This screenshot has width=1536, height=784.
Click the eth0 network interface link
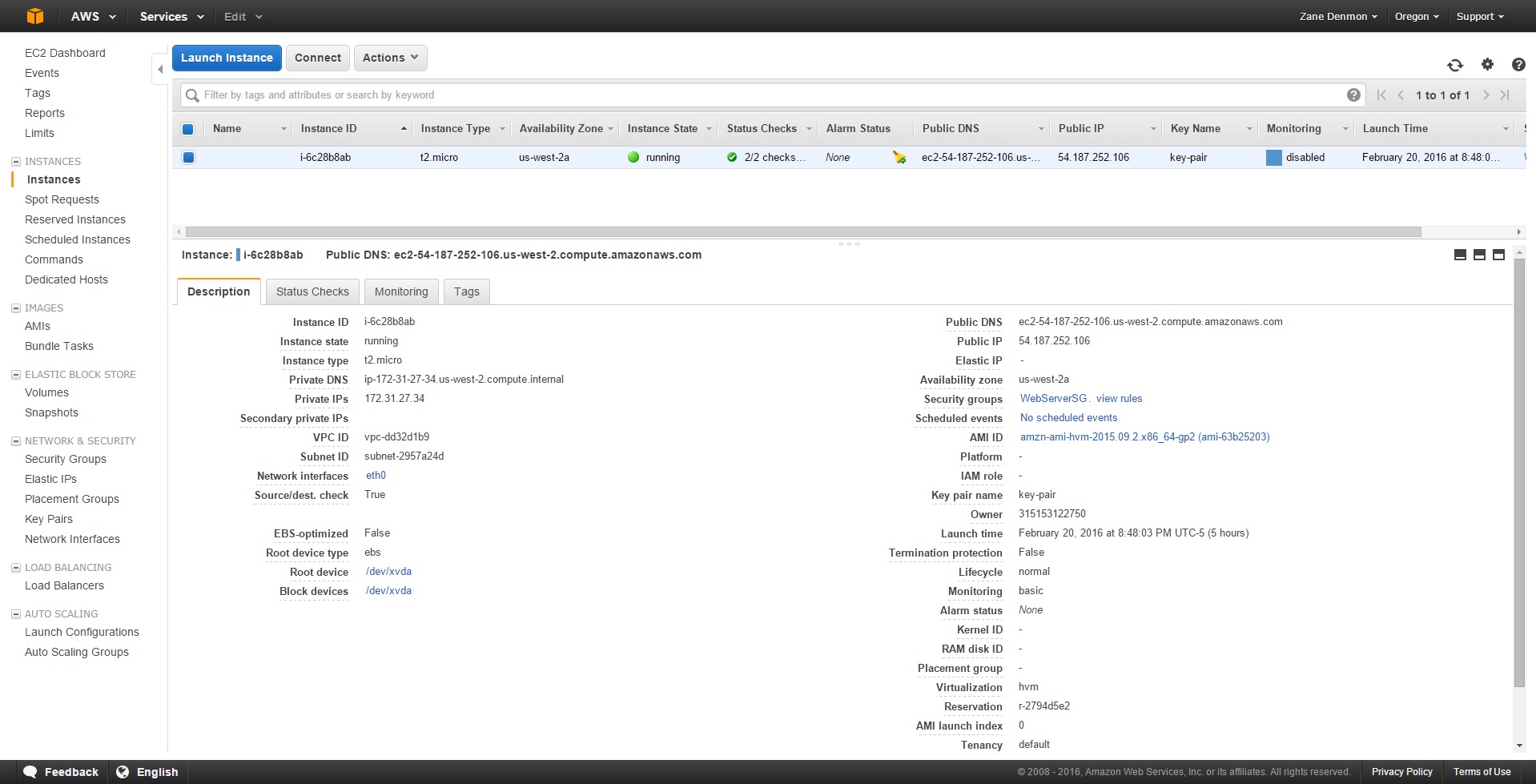click(x=376, y=475)
